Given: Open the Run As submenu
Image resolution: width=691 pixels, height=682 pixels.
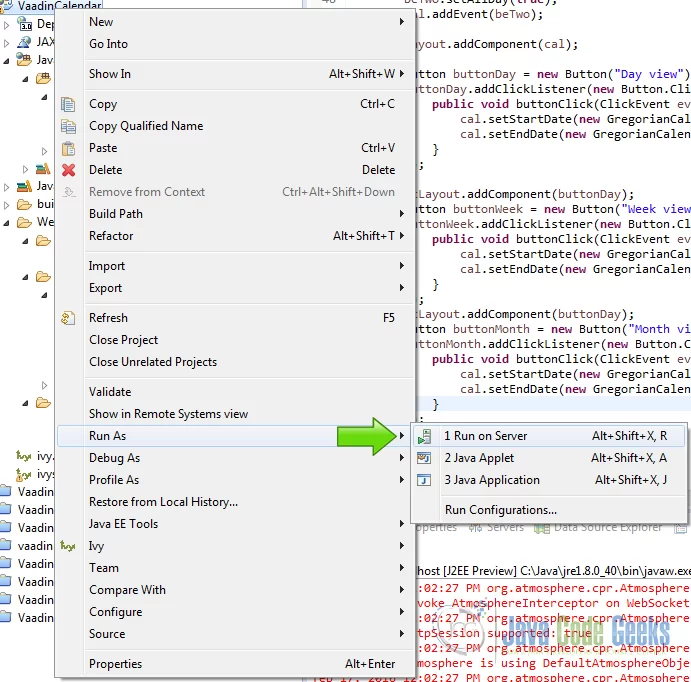Looking at the screenshot, I should tap(236, 436).
